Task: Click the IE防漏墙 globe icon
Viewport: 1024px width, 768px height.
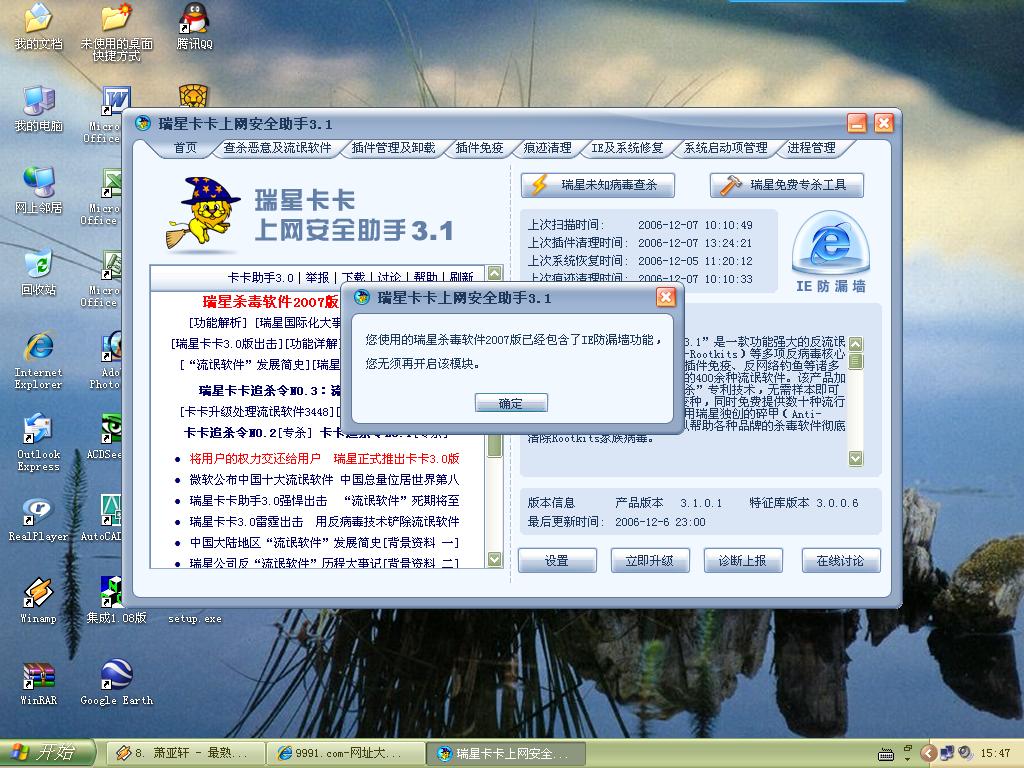Action: 831,242
